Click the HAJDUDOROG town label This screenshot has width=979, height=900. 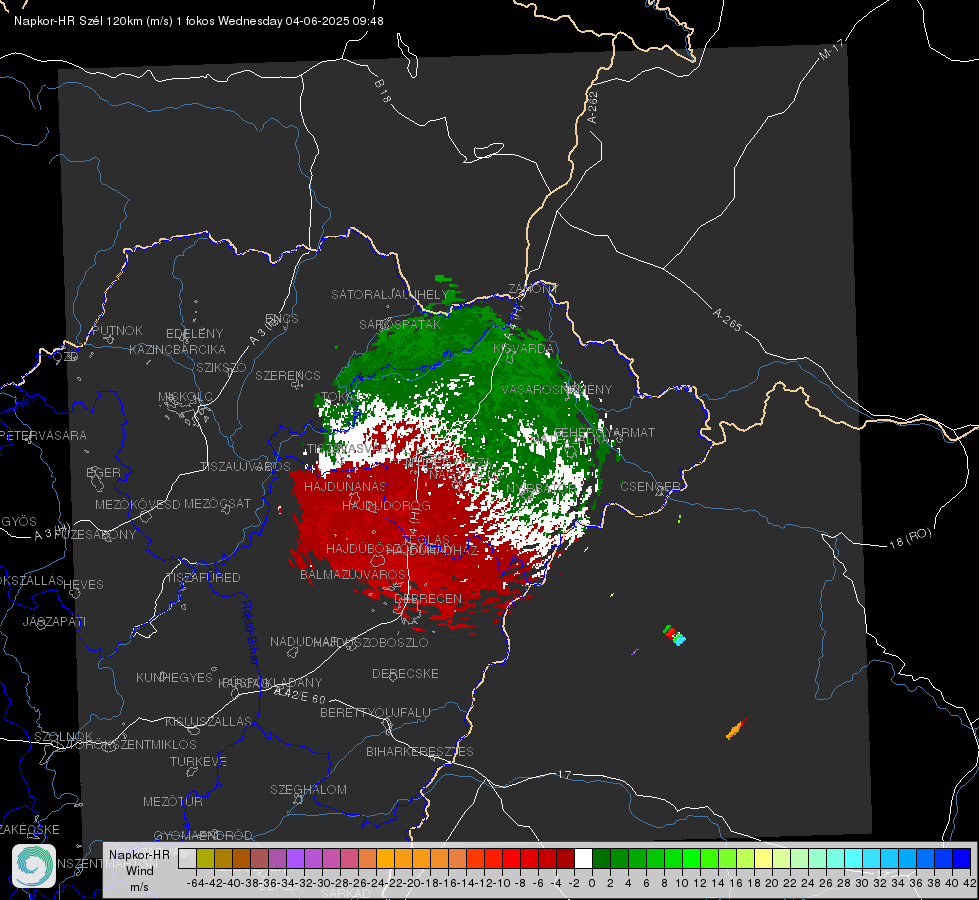tap(386, 506)
